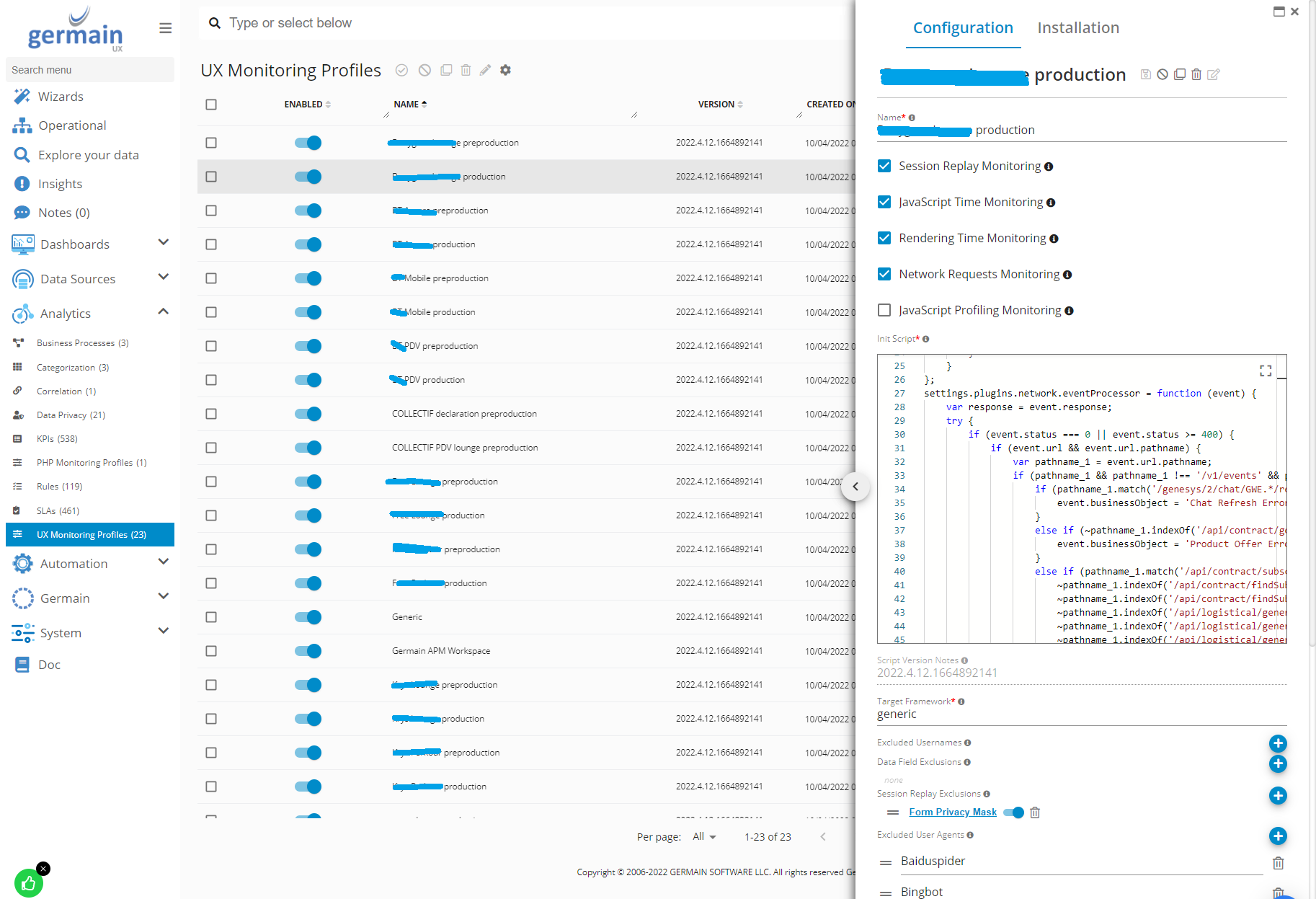Viewport: 1316px width, 899px height.
Task: Delete the Form Privacy Mask exclusion
Action: [x=1035, y=812]
